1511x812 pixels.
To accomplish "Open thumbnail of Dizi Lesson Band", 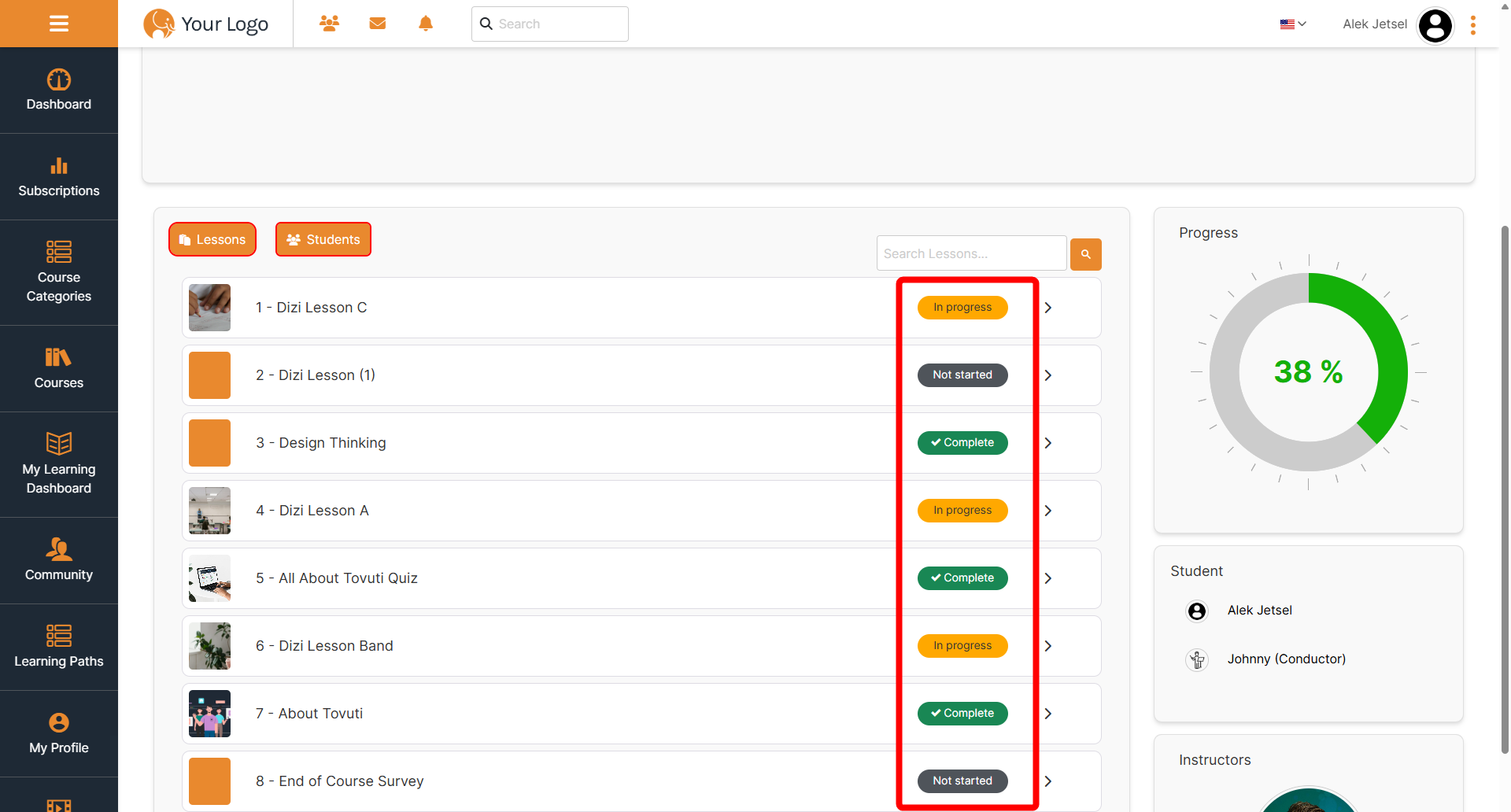I will (209, 646).
